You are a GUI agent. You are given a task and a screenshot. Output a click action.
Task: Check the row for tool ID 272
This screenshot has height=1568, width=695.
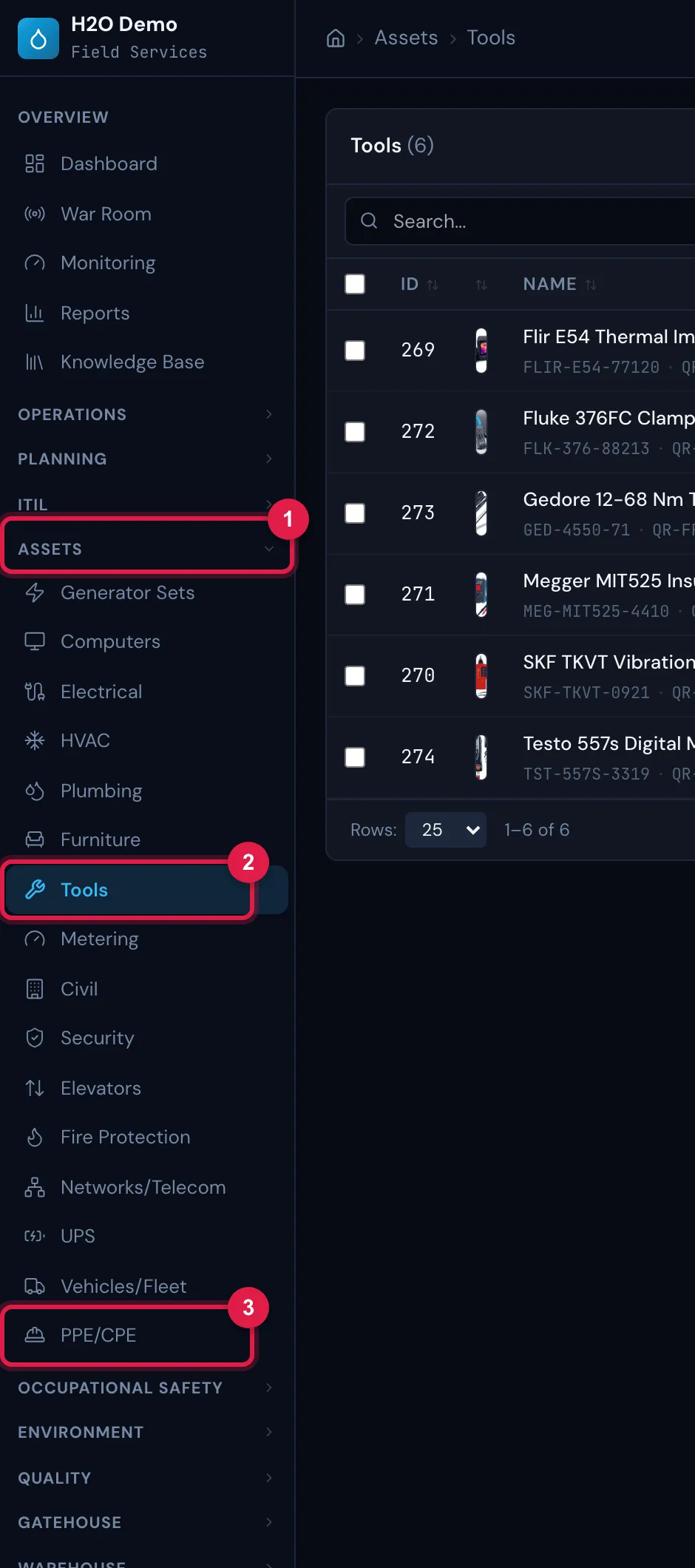[355, 432]
